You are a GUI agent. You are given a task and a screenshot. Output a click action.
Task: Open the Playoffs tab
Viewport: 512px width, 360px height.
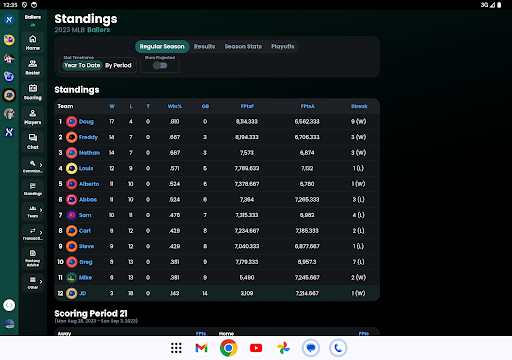(283, 47)
